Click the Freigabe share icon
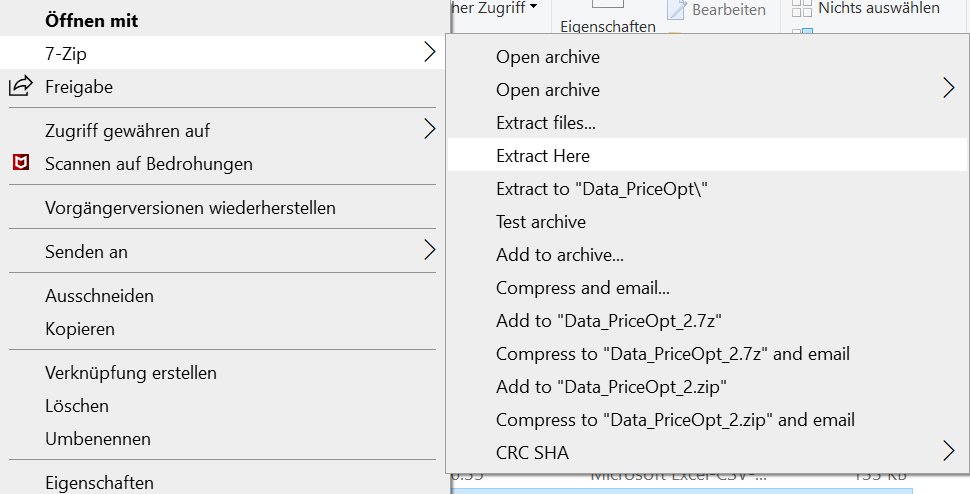 (20, 87)
